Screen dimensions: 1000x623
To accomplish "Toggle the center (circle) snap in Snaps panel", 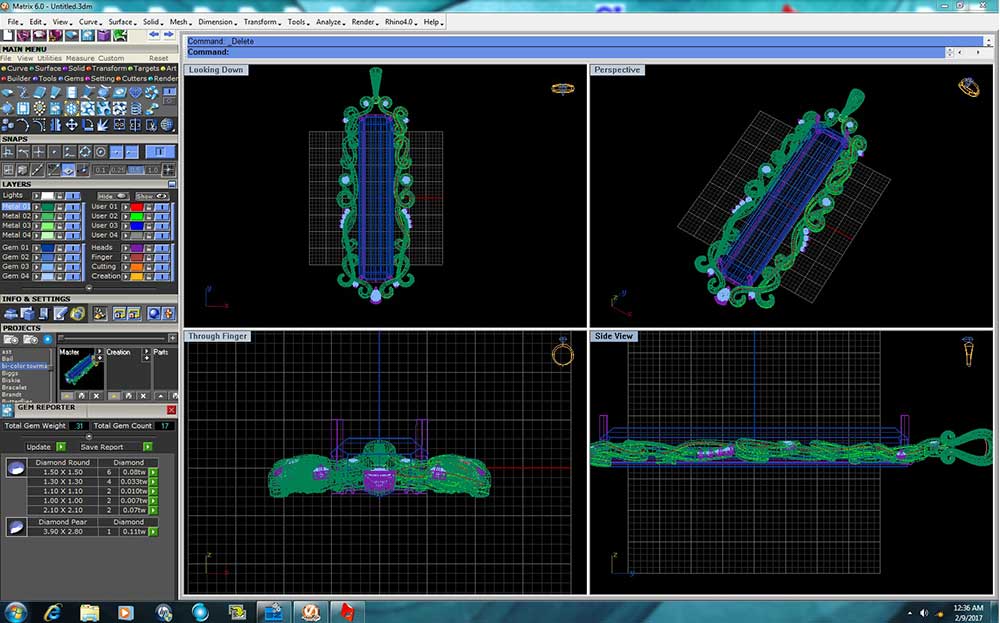I will click(x=100, y=152).
